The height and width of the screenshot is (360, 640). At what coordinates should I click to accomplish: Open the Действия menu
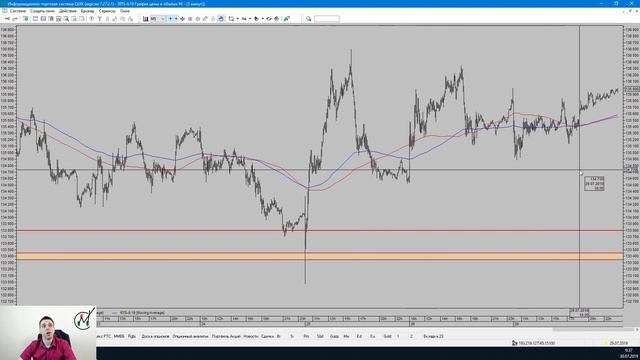pos(67,11)
